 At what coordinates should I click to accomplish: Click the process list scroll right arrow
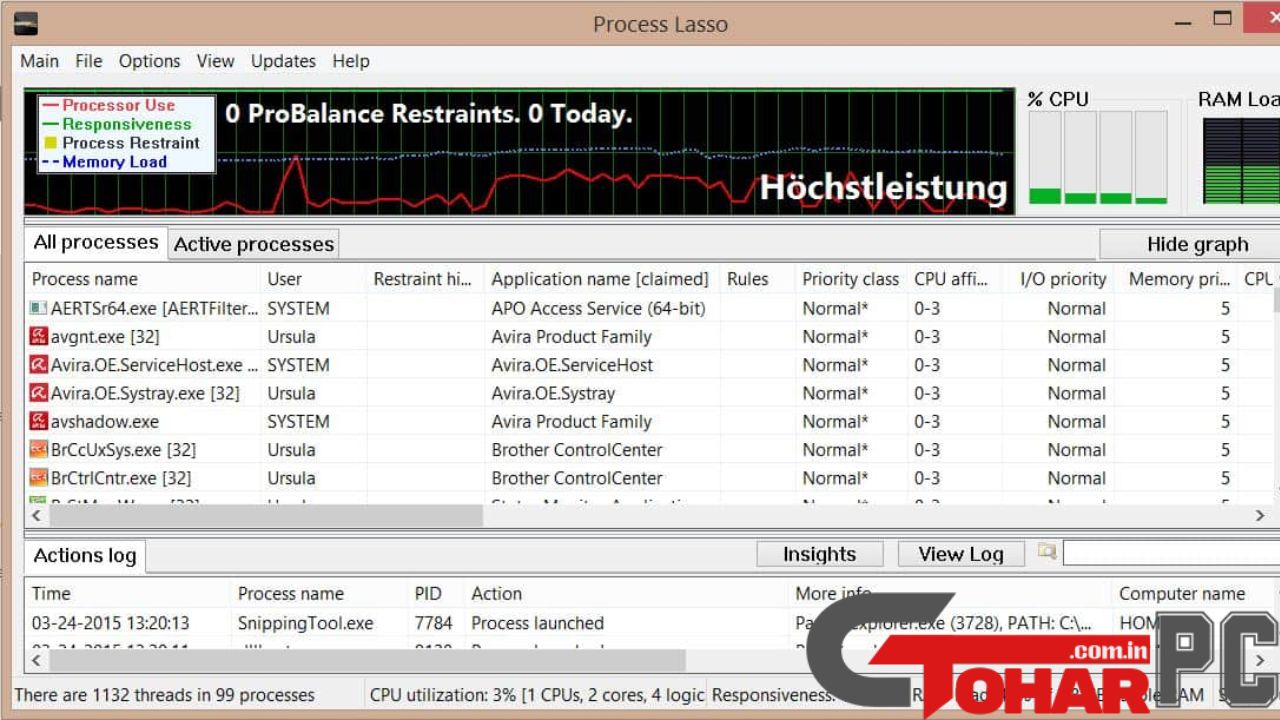(1260, 515)
